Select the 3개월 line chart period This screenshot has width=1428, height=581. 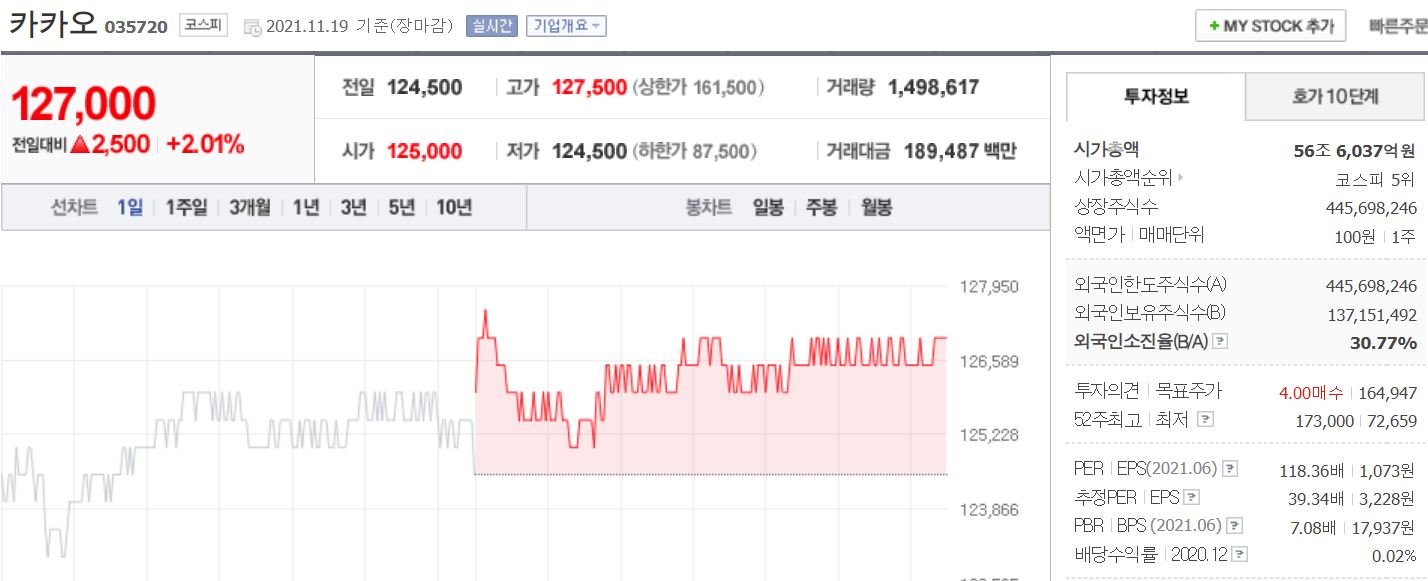tap(249, 208)
